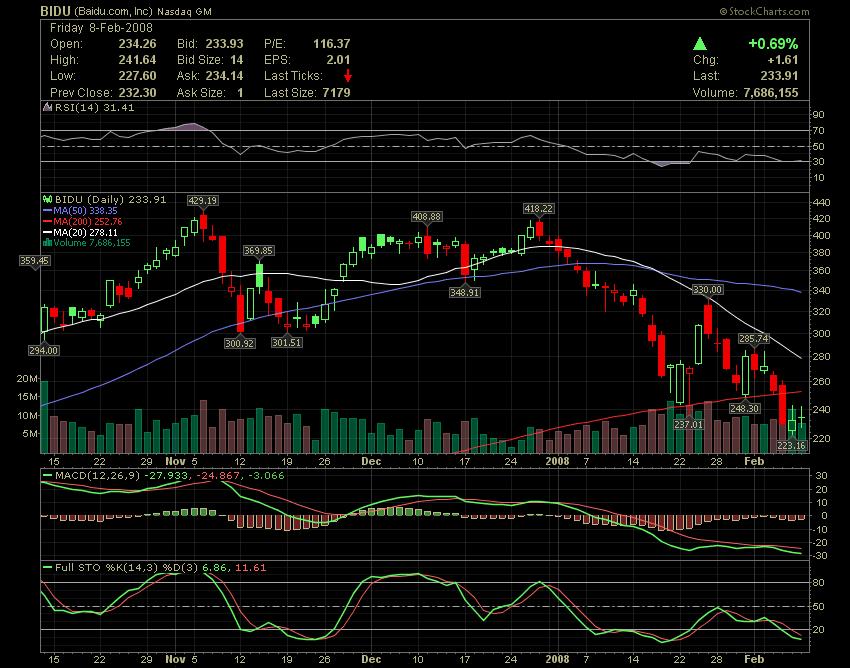This screenshot has width=850, height=668.
Task: Click the 223.16 low price label
Action: tap(791, 446)
